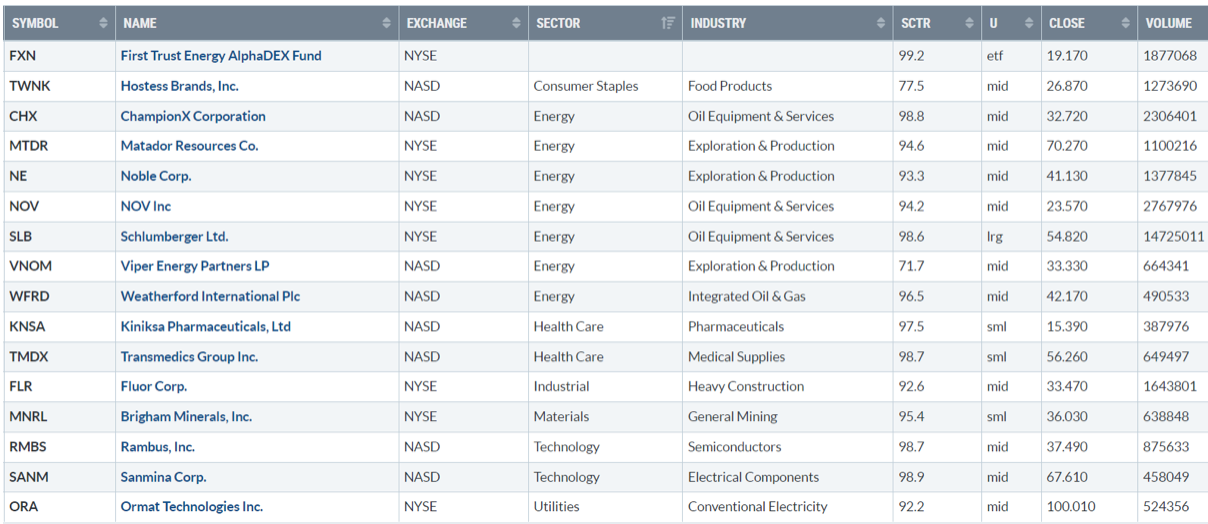The image size is (1208, 524).
Task: Select the Semiconductors industry cell
Action: pyautogui.click(x=734, y=447)
